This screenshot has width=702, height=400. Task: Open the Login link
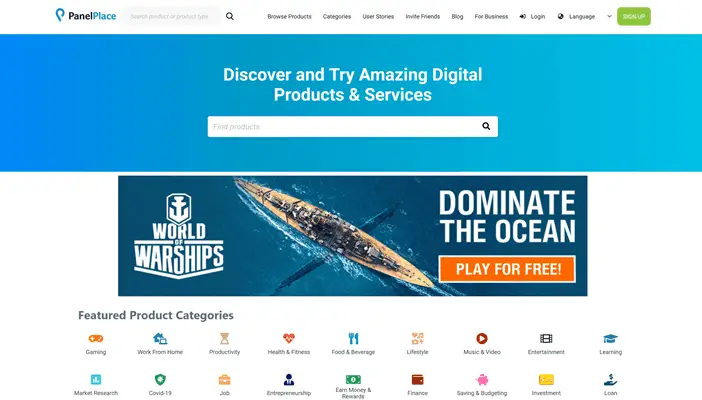[x=532, y=17]
